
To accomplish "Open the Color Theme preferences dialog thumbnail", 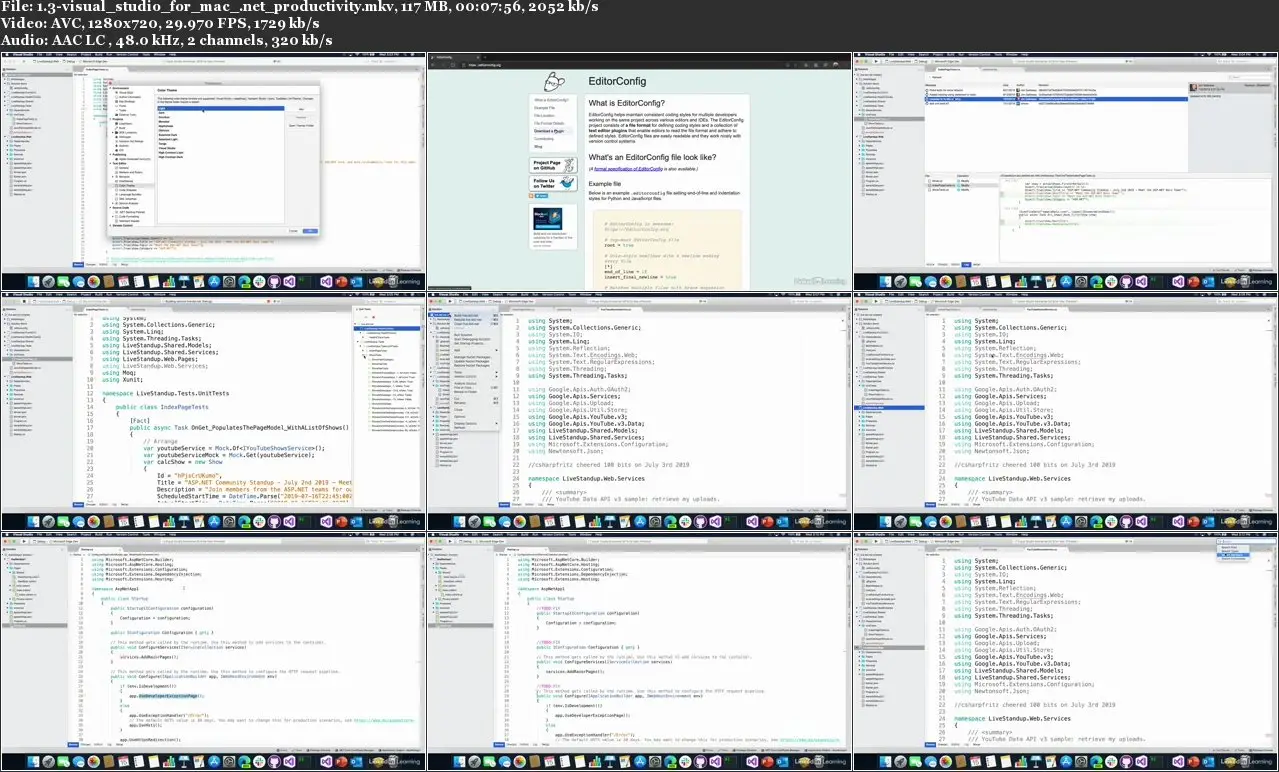I will (213, 171).
